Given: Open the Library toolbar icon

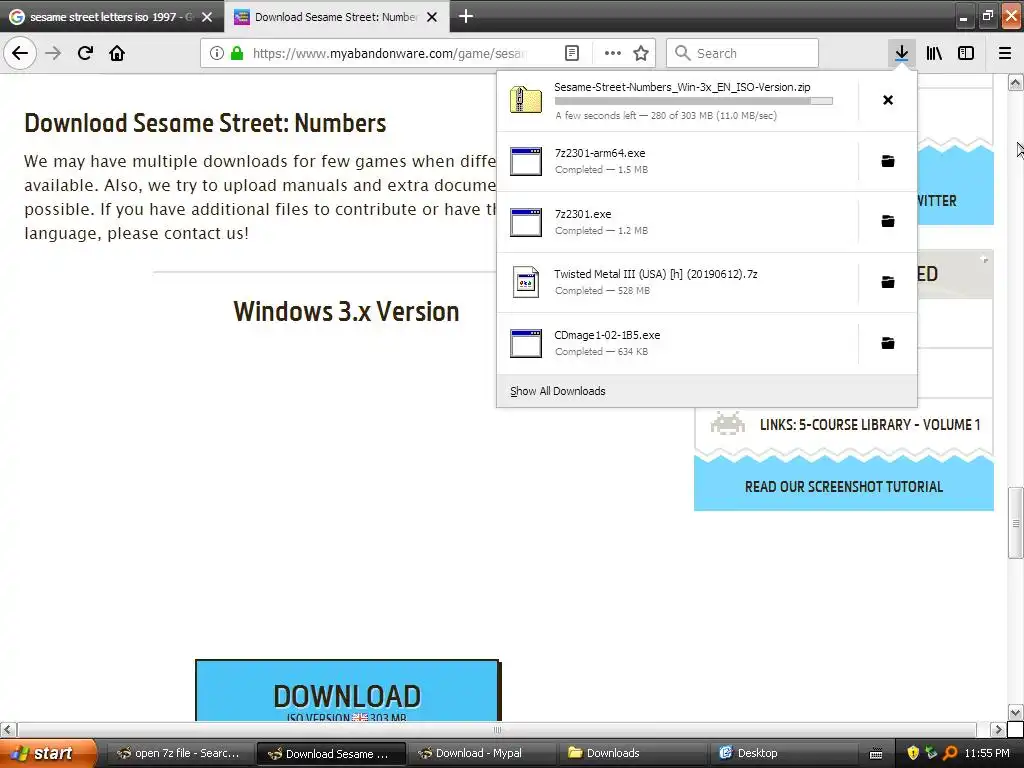Looking at the screenshot, I should (x=934, y=53).
